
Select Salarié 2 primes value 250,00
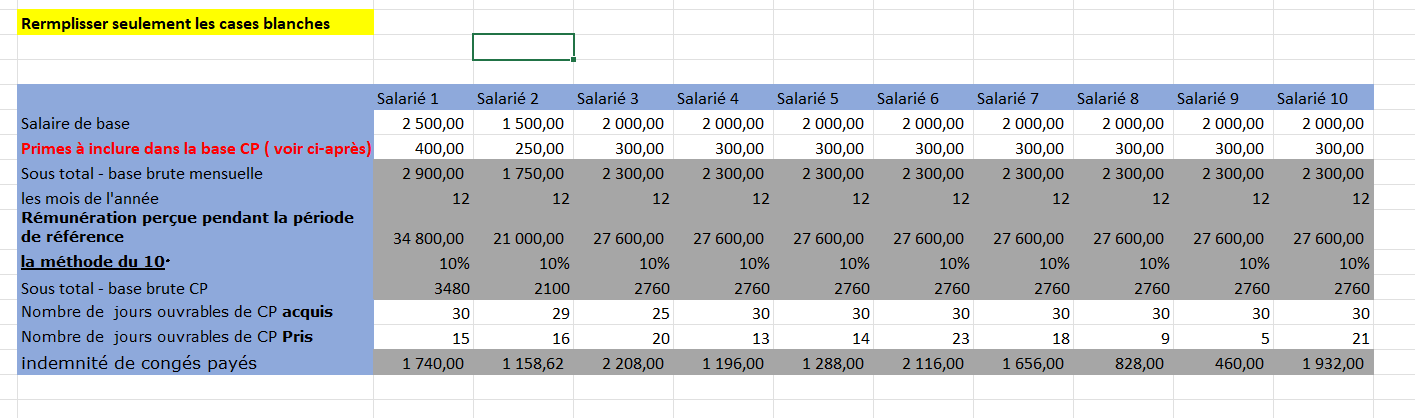click(539, 149)
